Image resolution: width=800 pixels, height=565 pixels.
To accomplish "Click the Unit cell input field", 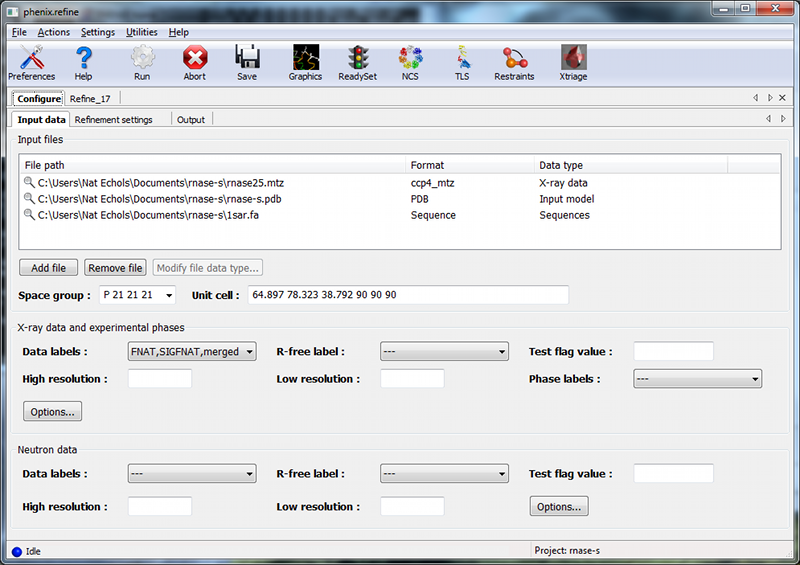I will [408, 295].
